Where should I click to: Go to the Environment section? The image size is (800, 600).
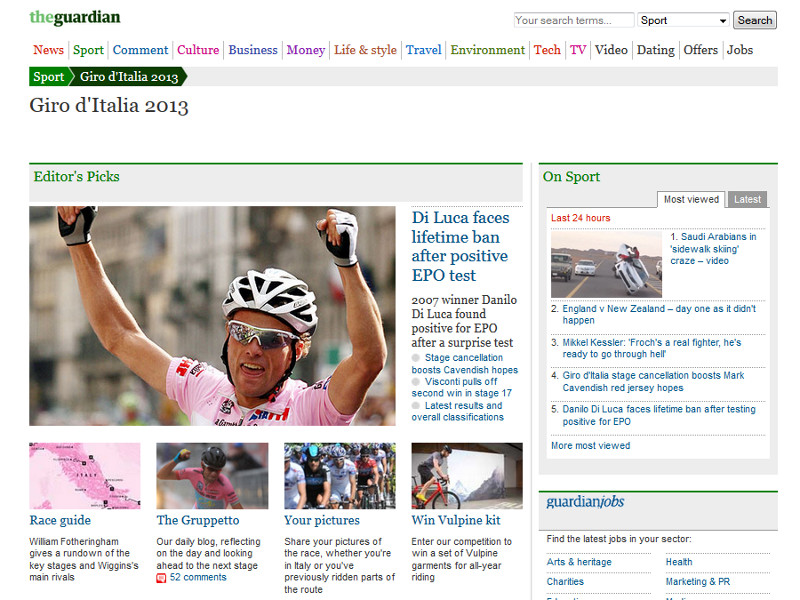point(487,50)
